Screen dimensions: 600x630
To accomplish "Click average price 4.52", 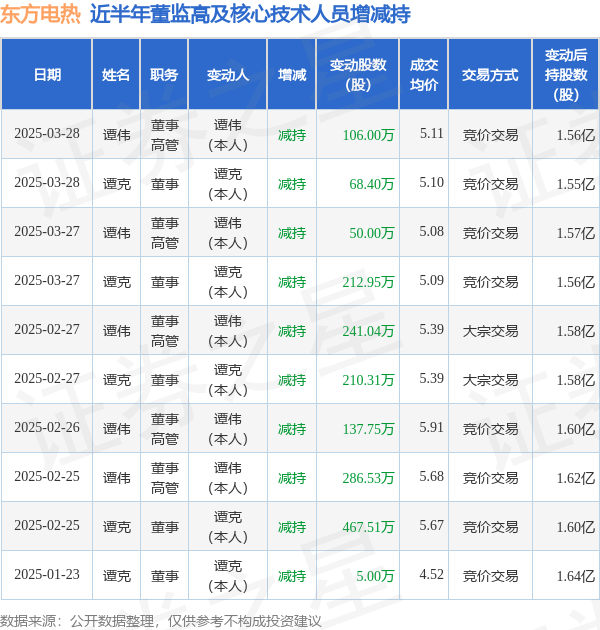I will pyautogui.click(x=432, y=575).
